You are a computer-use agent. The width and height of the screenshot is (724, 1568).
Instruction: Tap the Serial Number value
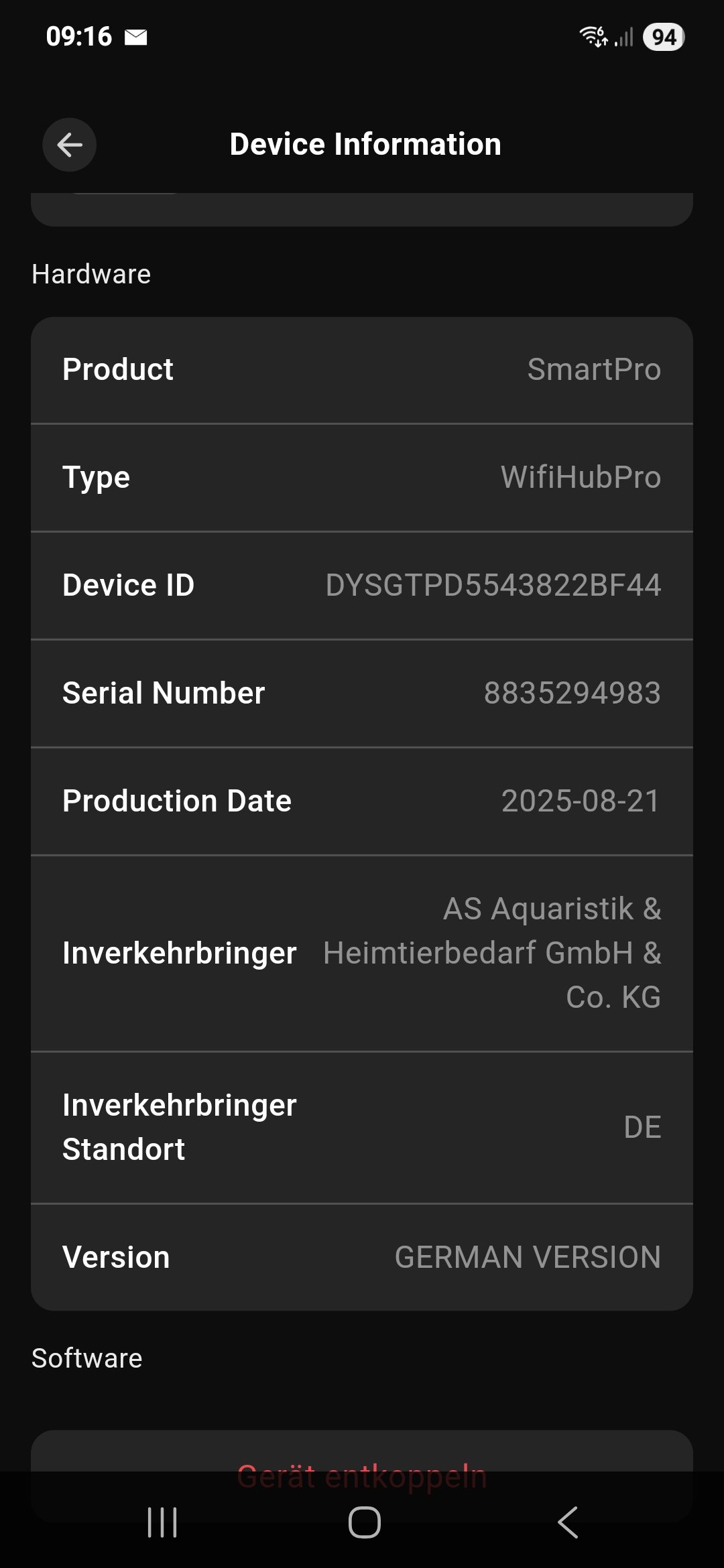(x=572, y=694)
